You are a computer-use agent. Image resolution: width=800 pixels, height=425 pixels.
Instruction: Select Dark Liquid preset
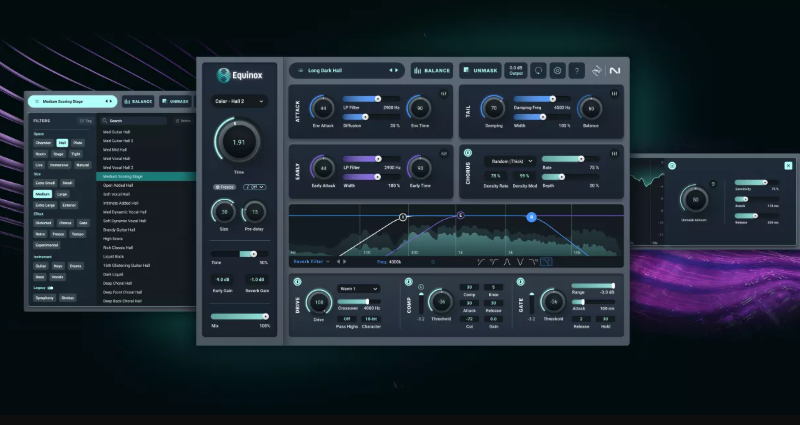pos(113,274)
